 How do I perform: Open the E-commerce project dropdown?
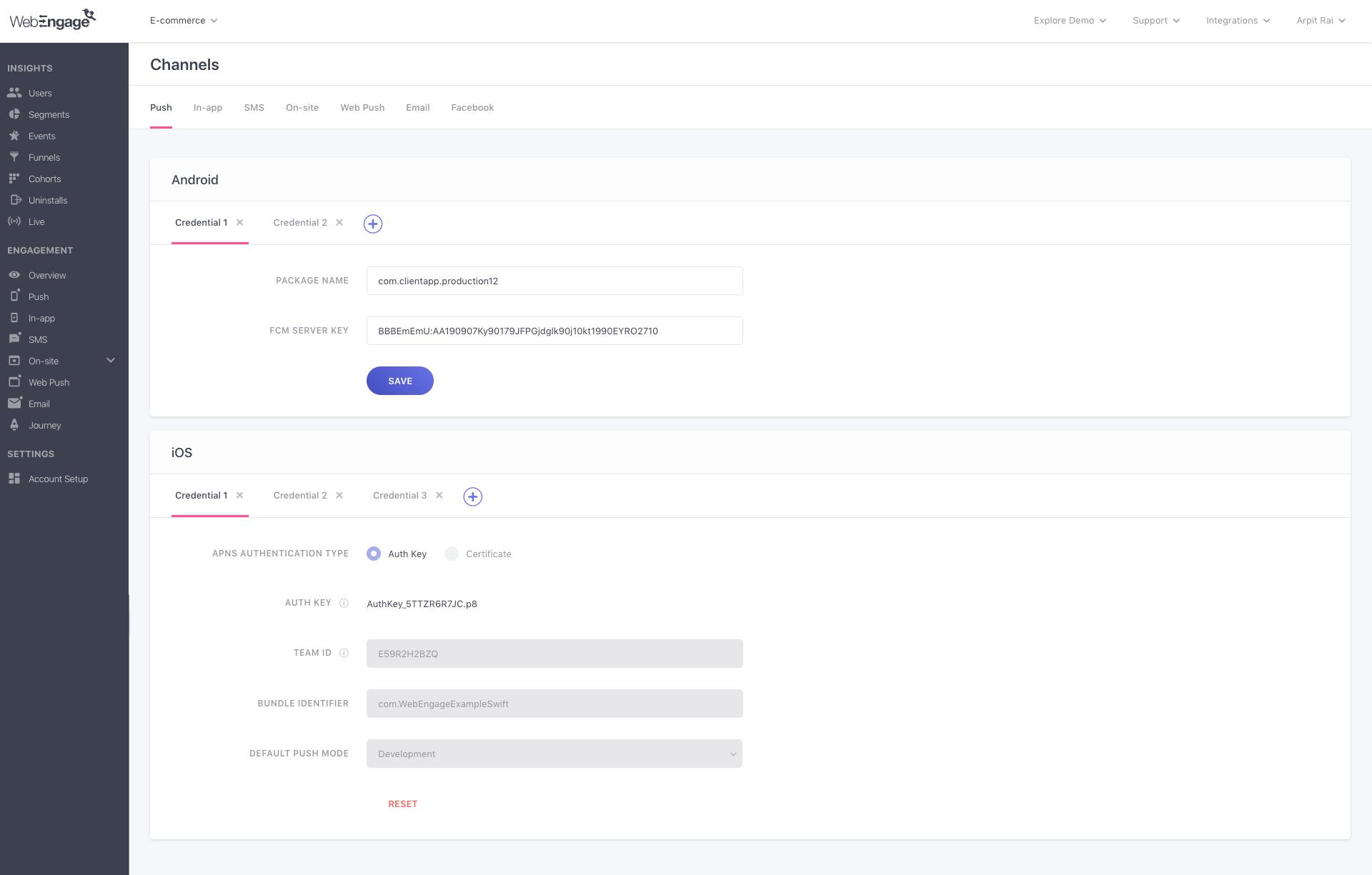pyautogui.click(x=183, y=21)
